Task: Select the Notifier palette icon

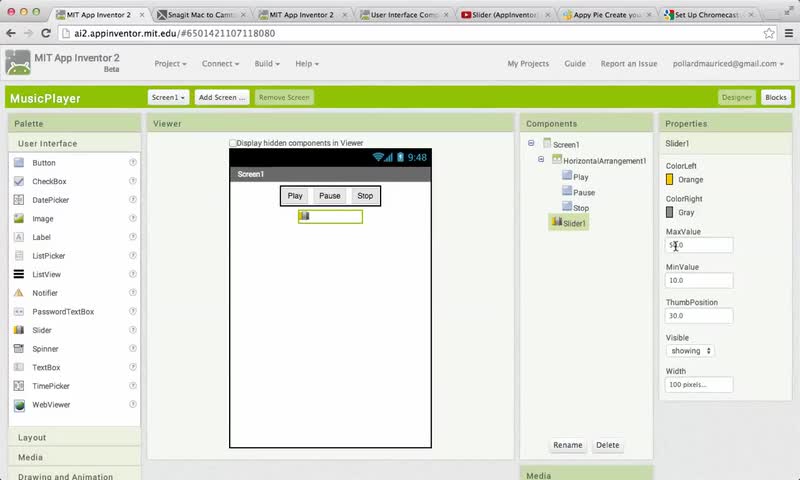Action: [19, 293]
